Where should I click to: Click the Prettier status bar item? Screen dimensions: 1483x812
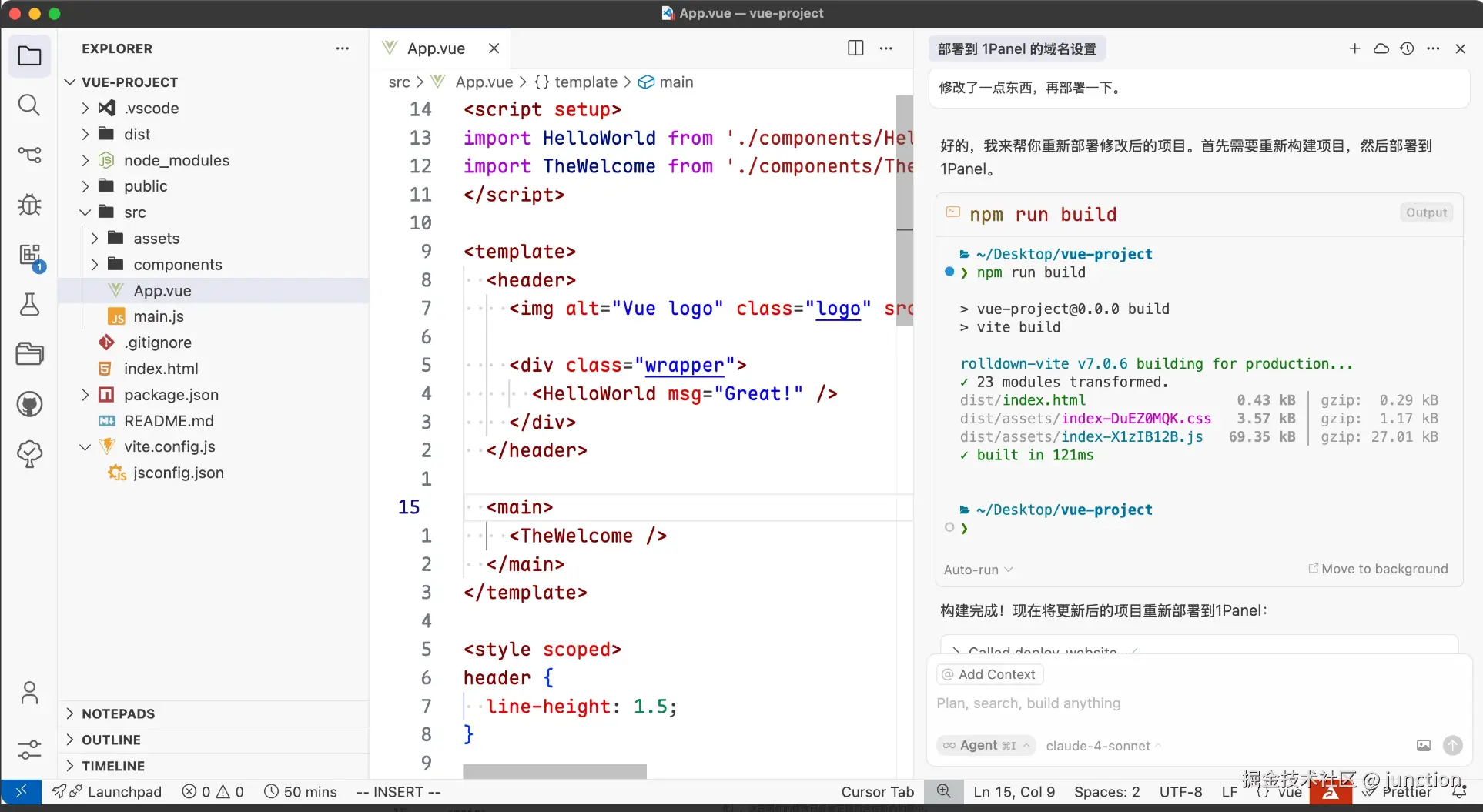[1397, 791]
